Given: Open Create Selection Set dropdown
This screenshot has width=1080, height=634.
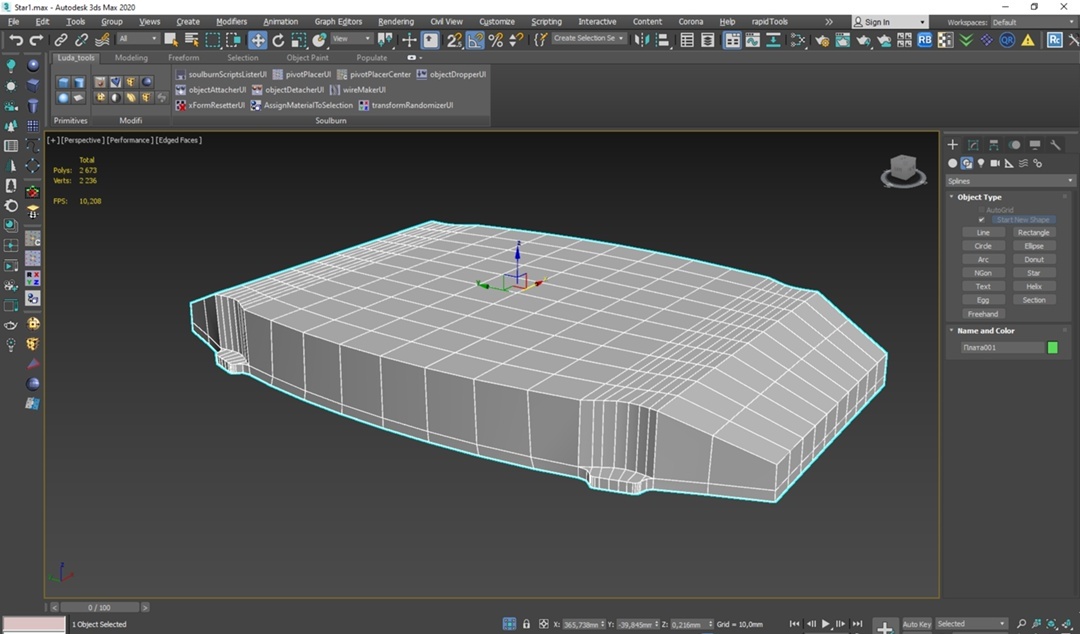Looking at the screenshot, I should 590,39.
